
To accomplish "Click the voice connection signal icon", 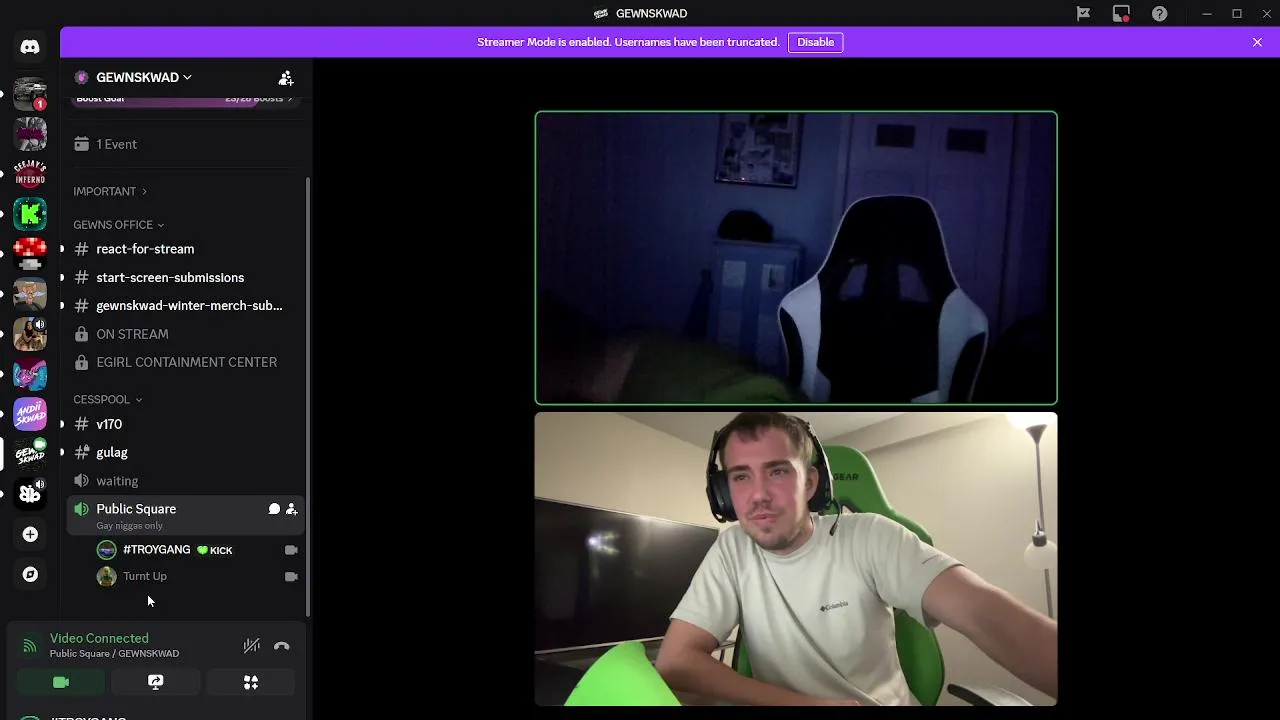I will coord(30,646).
